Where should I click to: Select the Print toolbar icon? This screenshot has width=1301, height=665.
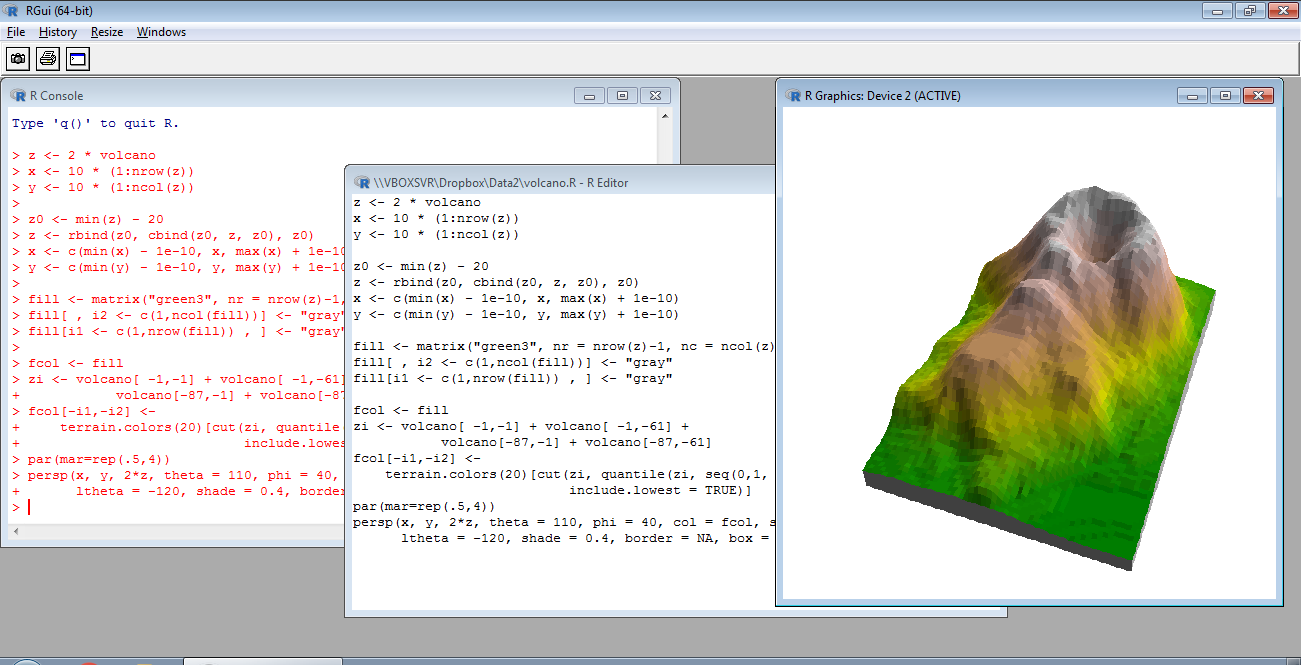point(47,58)
